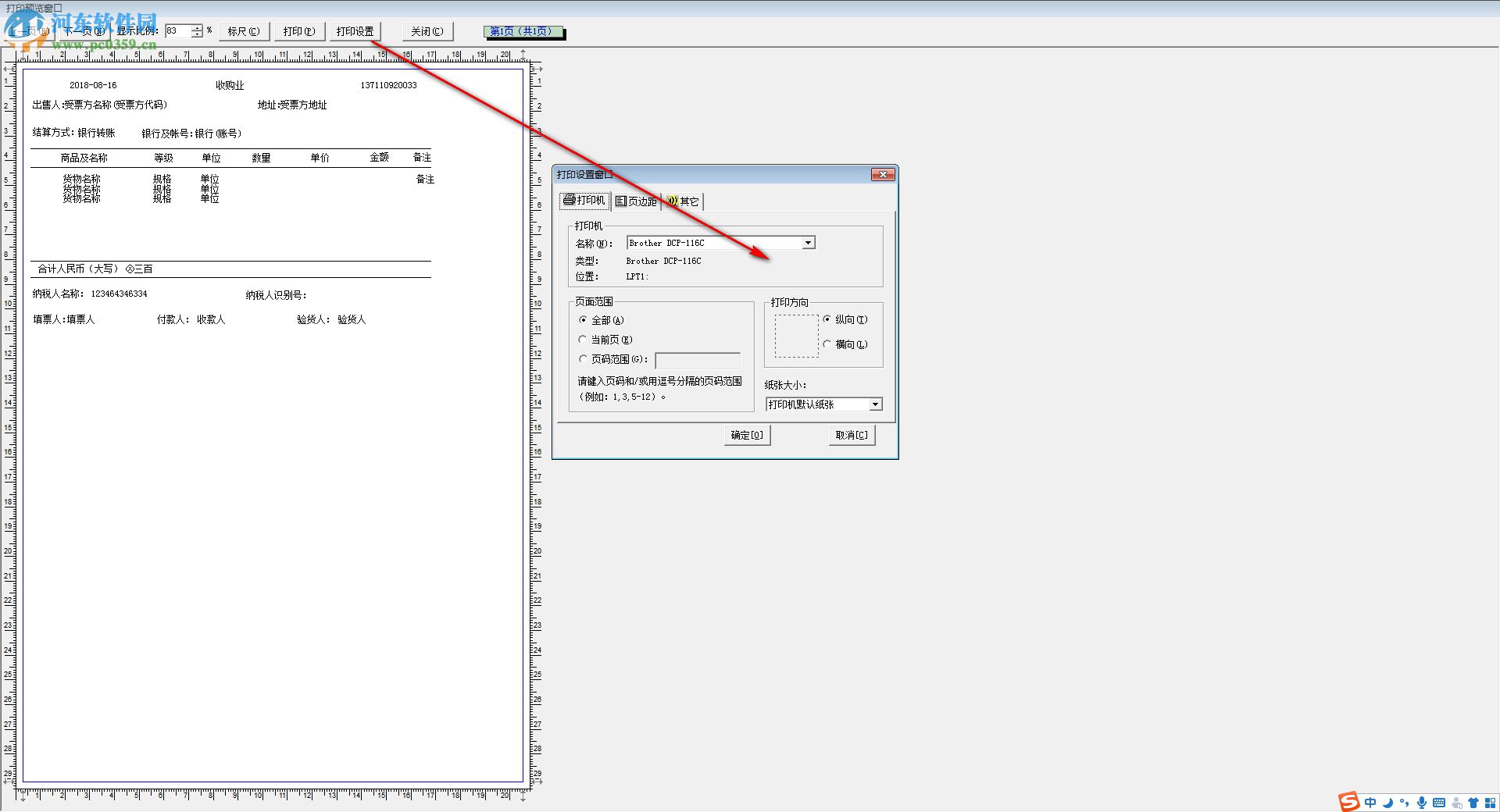Toggle Sogou punctuation mode icon
Viewport: 1500px width, 812px height.
1405,803
